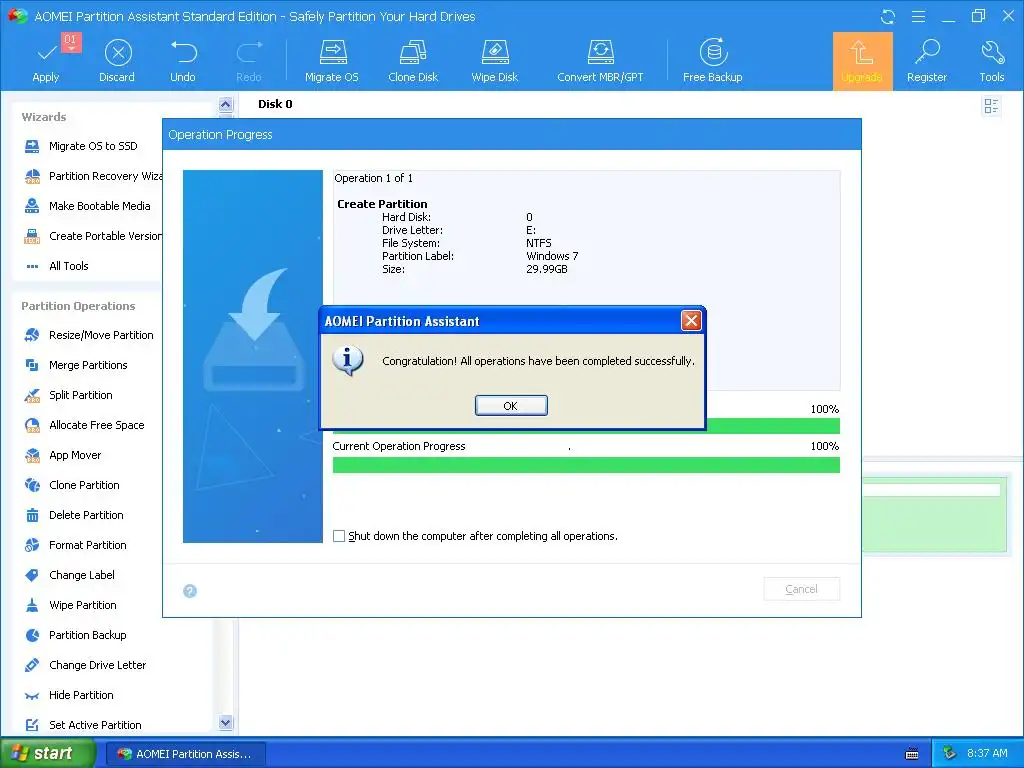
Task: Open Partition Recovery Wizard
Action: tap(92, 176)
